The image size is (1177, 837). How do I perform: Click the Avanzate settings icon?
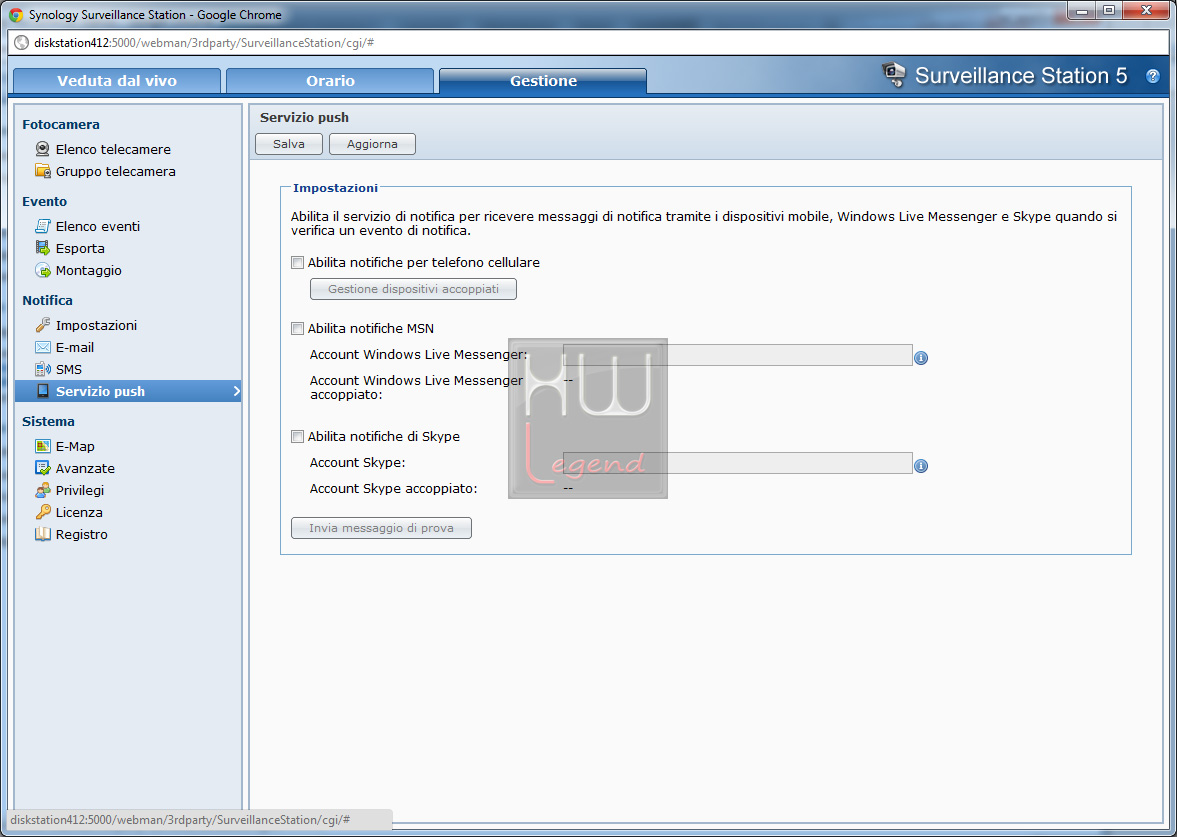pyautogui.click(x=43, y=468)
